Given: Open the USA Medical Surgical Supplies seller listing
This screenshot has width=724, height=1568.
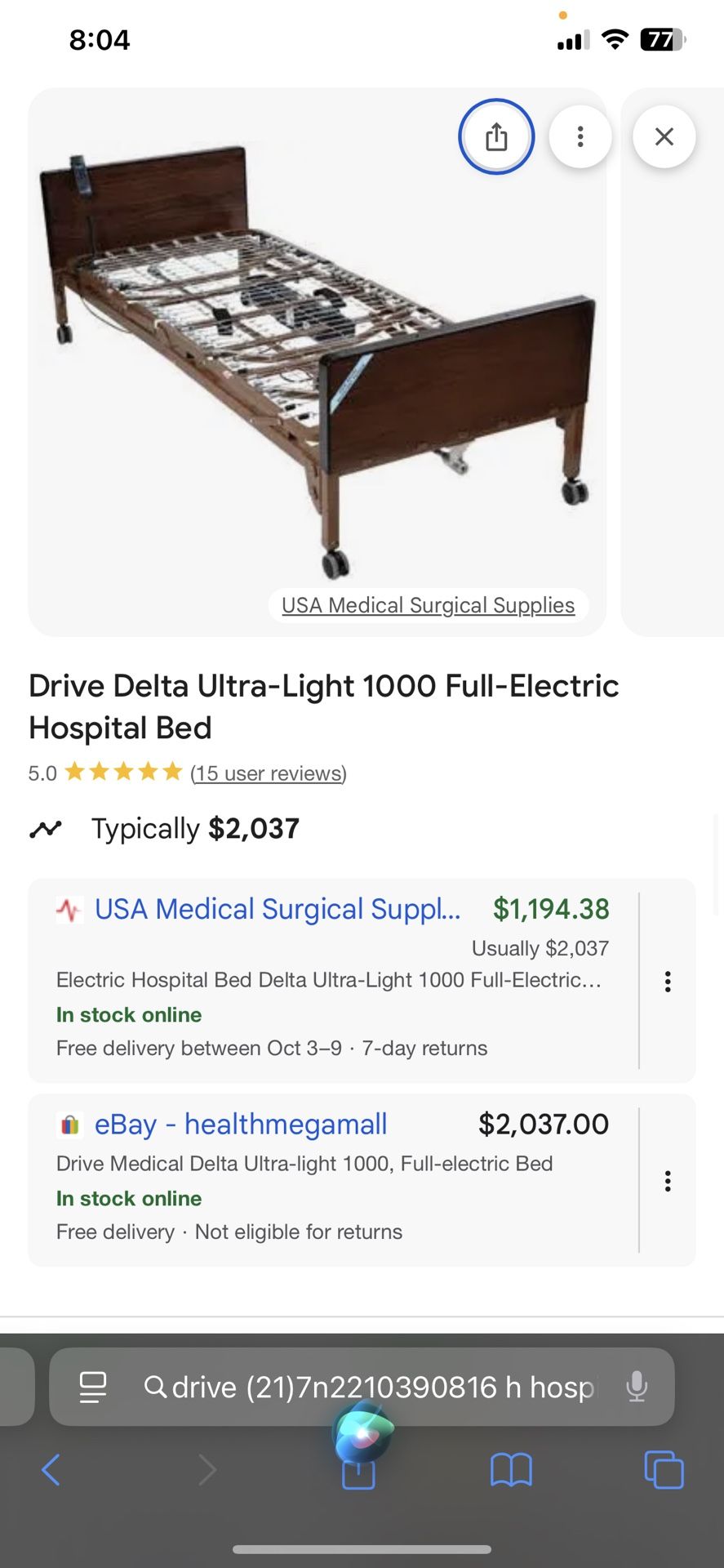Looking at the screenshot, I should pos(278,909).
